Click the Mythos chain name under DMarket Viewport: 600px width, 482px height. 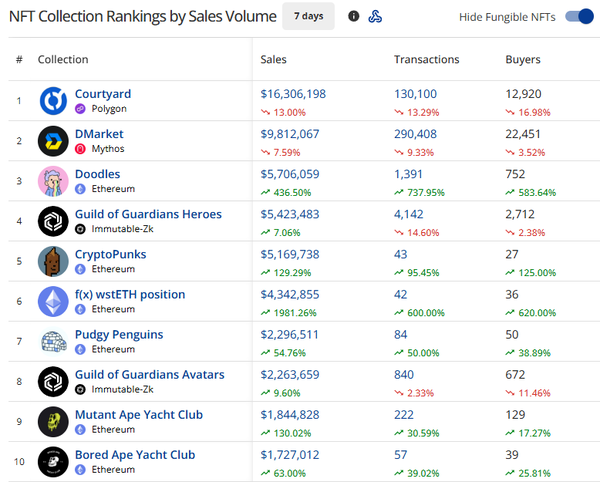(x=108, y=149)
